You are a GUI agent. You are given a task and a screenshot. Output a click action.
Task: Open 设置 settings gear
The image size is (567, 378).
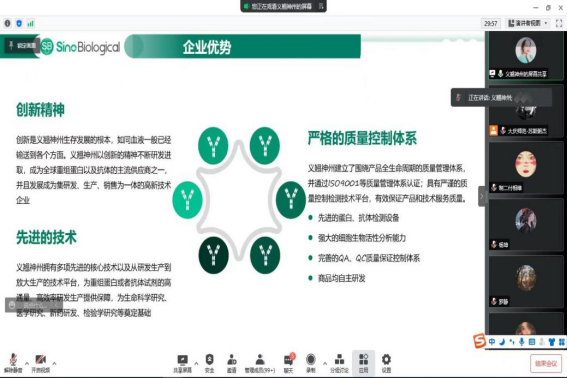pyautogui.click(x=386, y=363)
